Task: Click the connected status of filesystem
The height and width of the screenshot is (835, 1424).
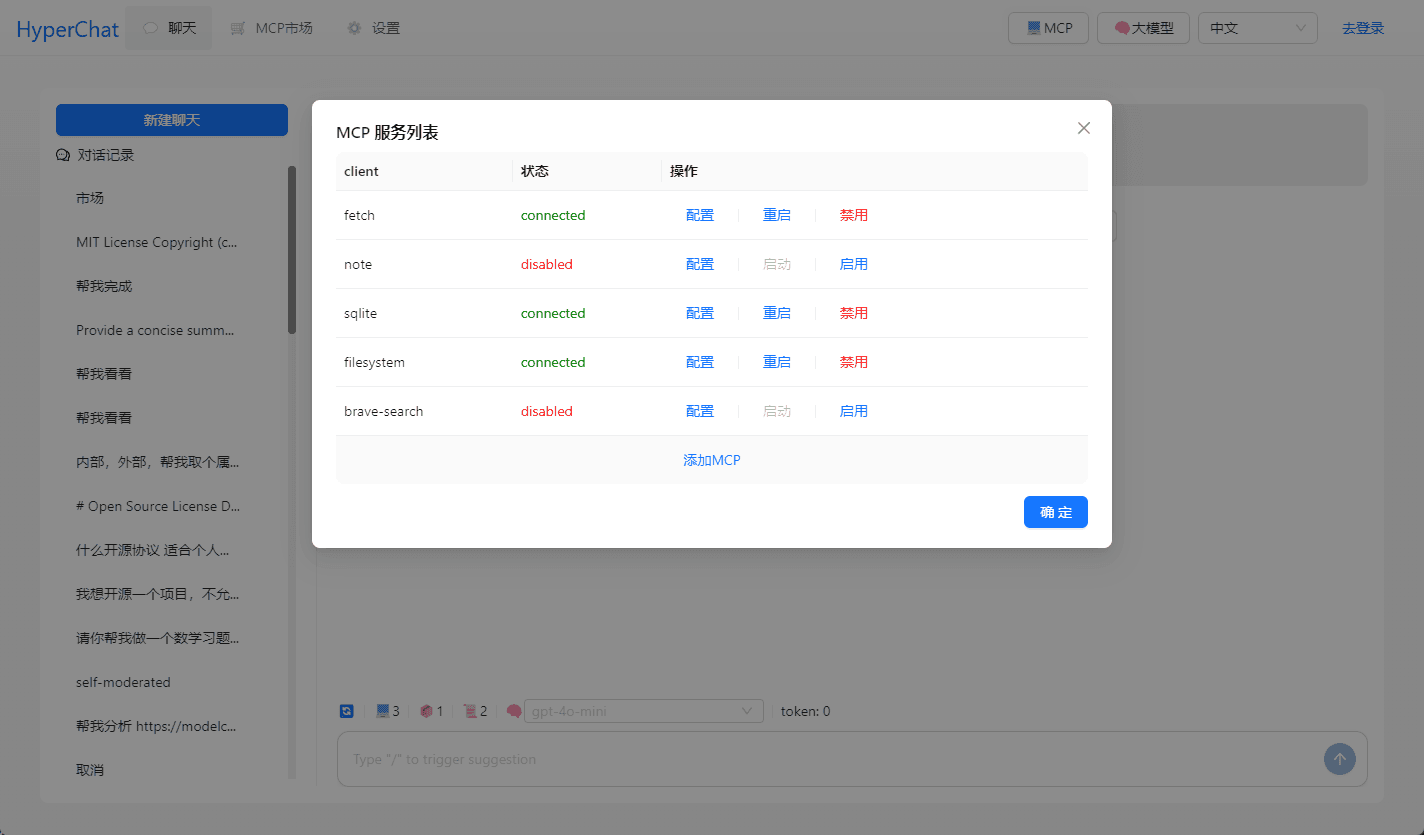Action: 553,362
